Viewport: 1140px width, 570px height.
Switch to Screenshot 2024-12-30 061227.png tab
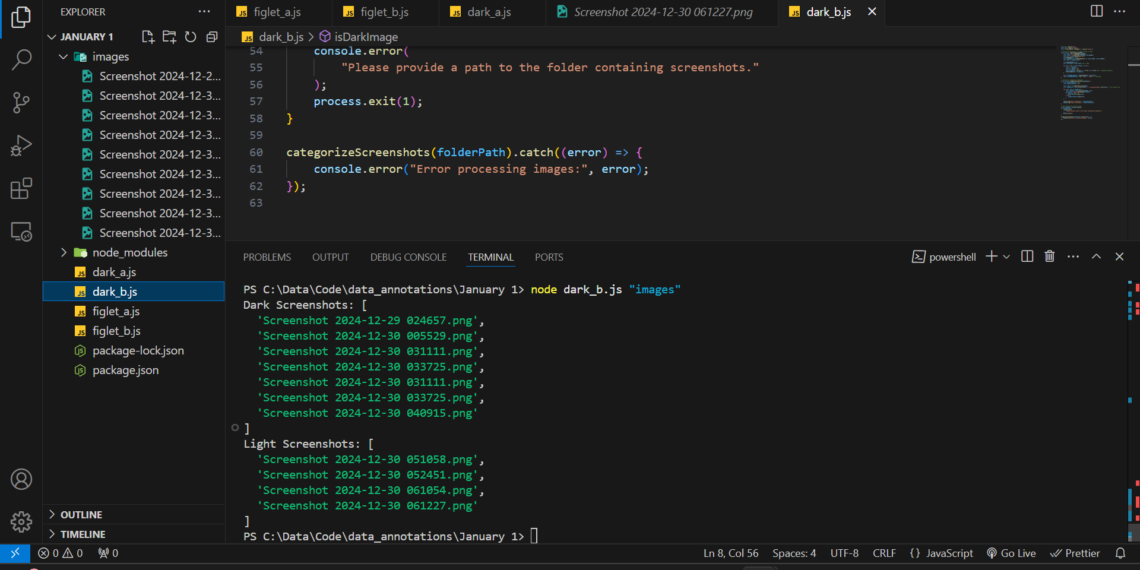click(x=661, y=12)
